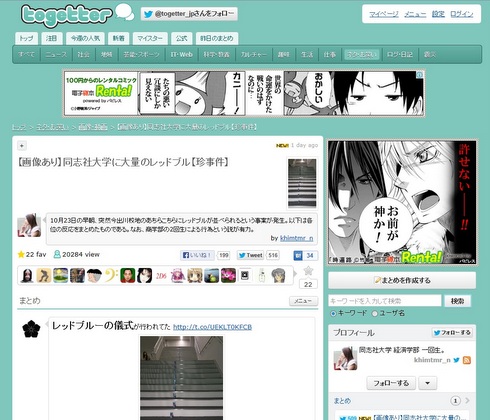
Task: Select the カルチャー category
Action: click(254, 54)
